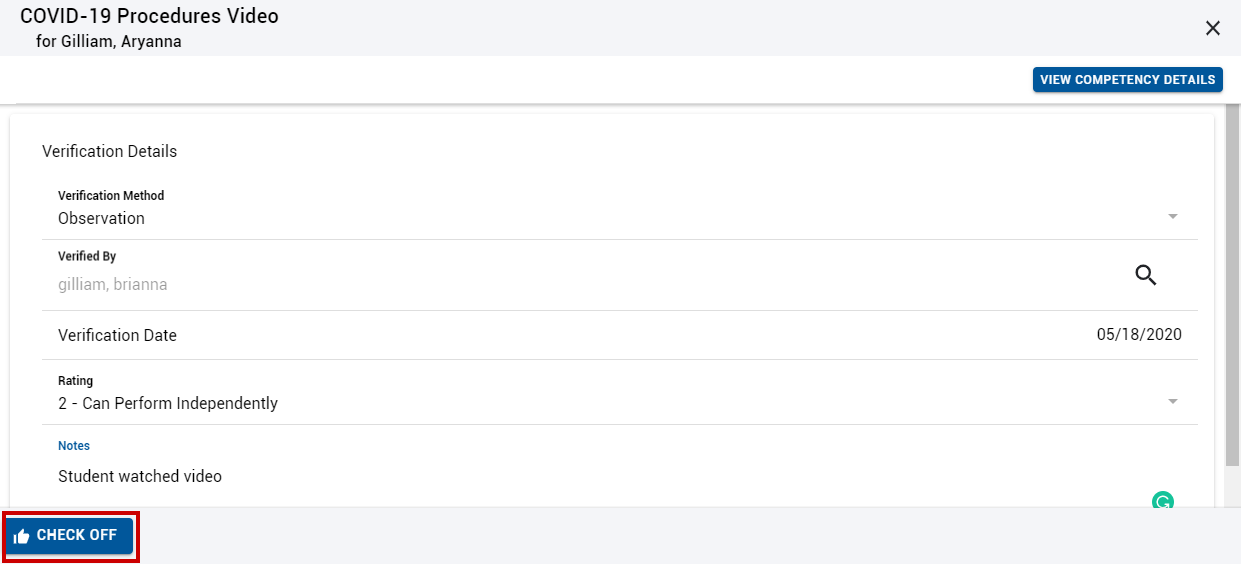Expand the Rating dropdown arrow
Screen dimensions: 1241x564
[x=1173, y=402]
